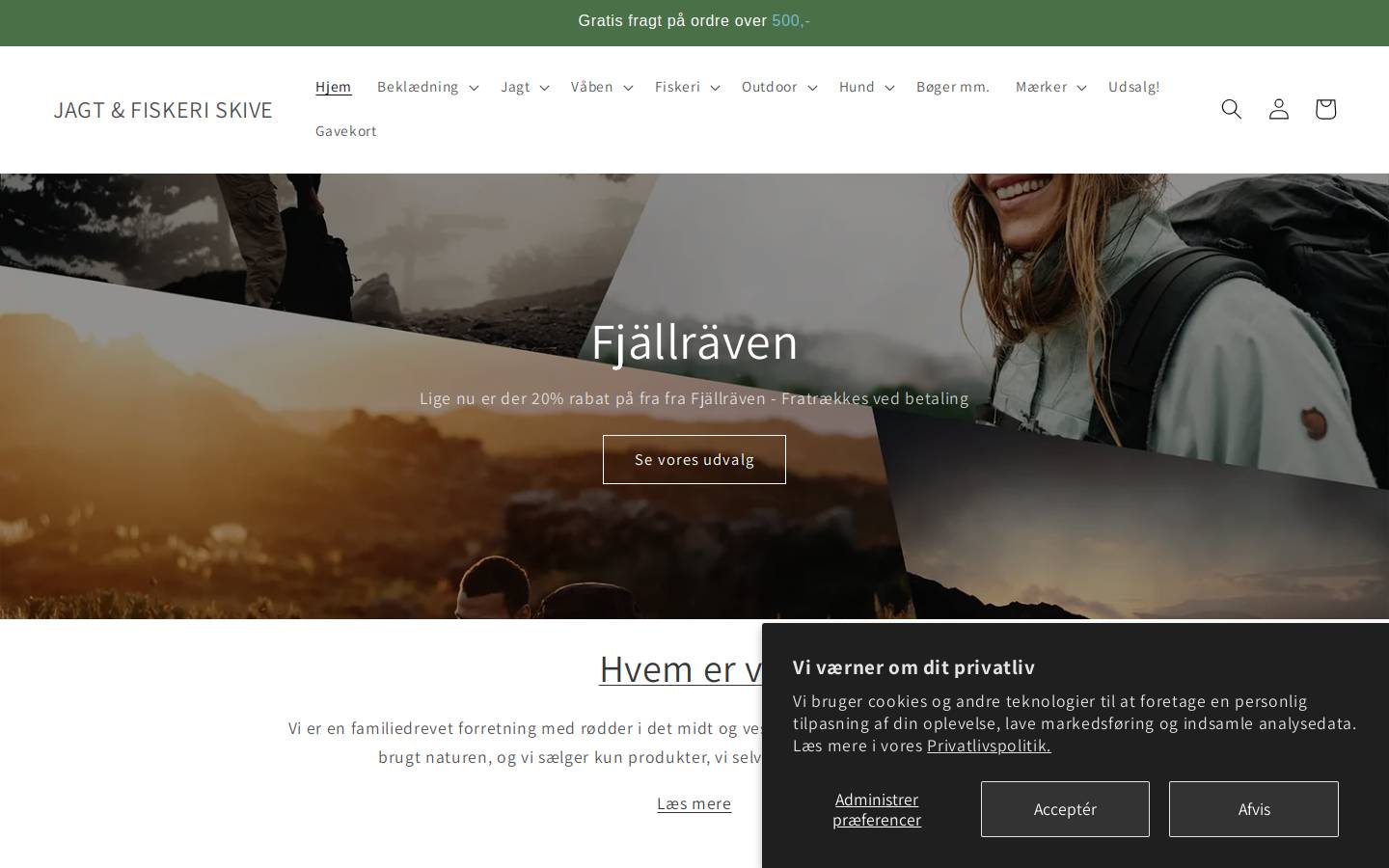This screenshot has width=1389, height=868.
Task: Click the Se vores udvalg button
Action: click(694, 459)
